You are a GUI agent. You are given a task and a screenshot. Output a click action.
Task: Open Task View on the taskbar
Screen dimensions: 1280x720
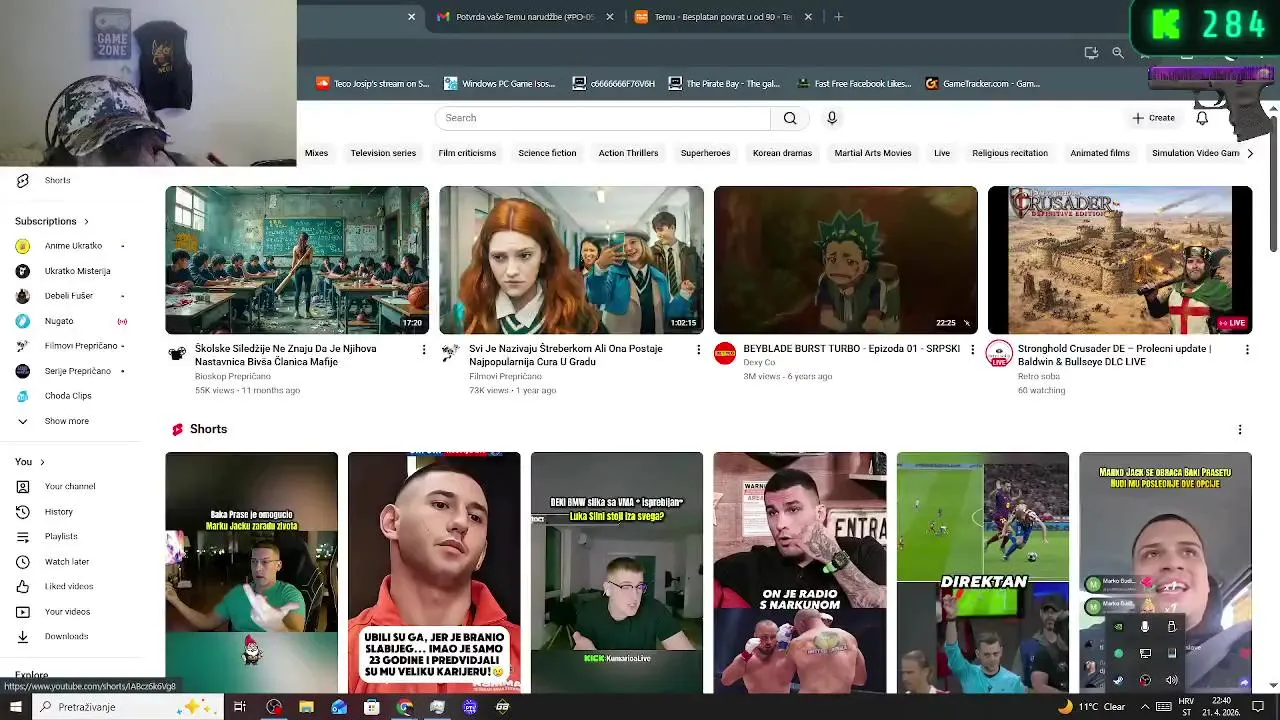click(x=240, y=707)
